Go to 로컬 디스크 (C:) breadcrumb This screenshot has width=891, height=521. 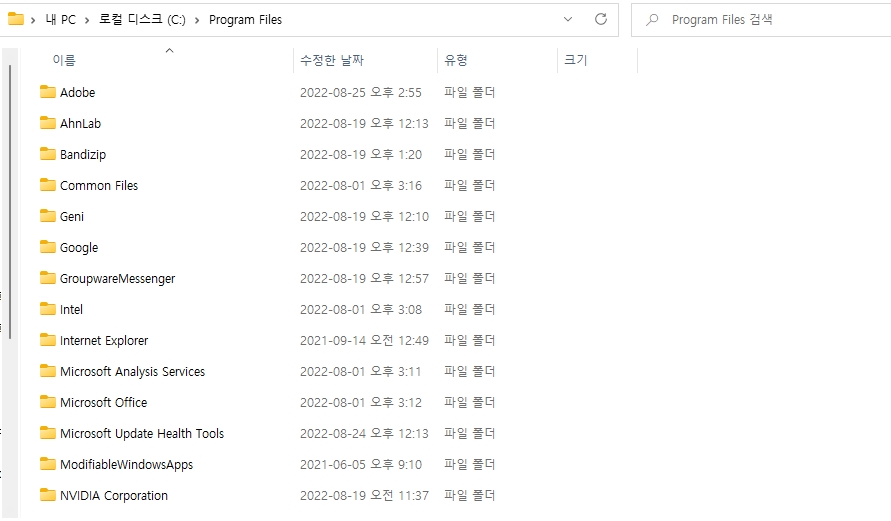point(142,20)
